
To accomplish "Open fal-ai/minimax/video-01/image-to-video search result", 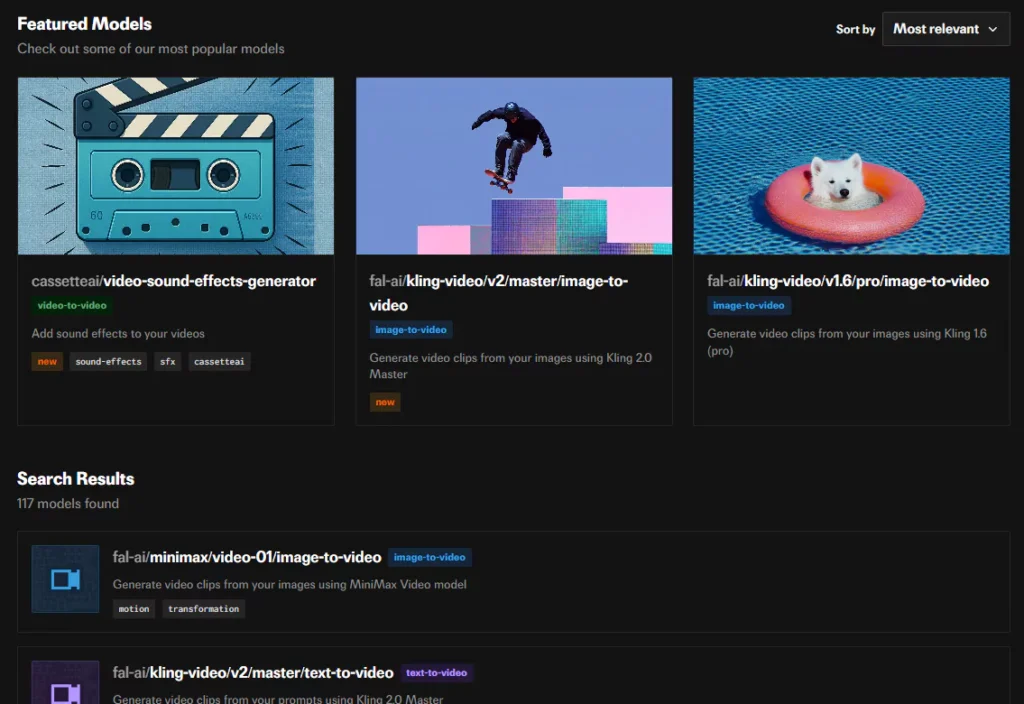I will [247, 557].
